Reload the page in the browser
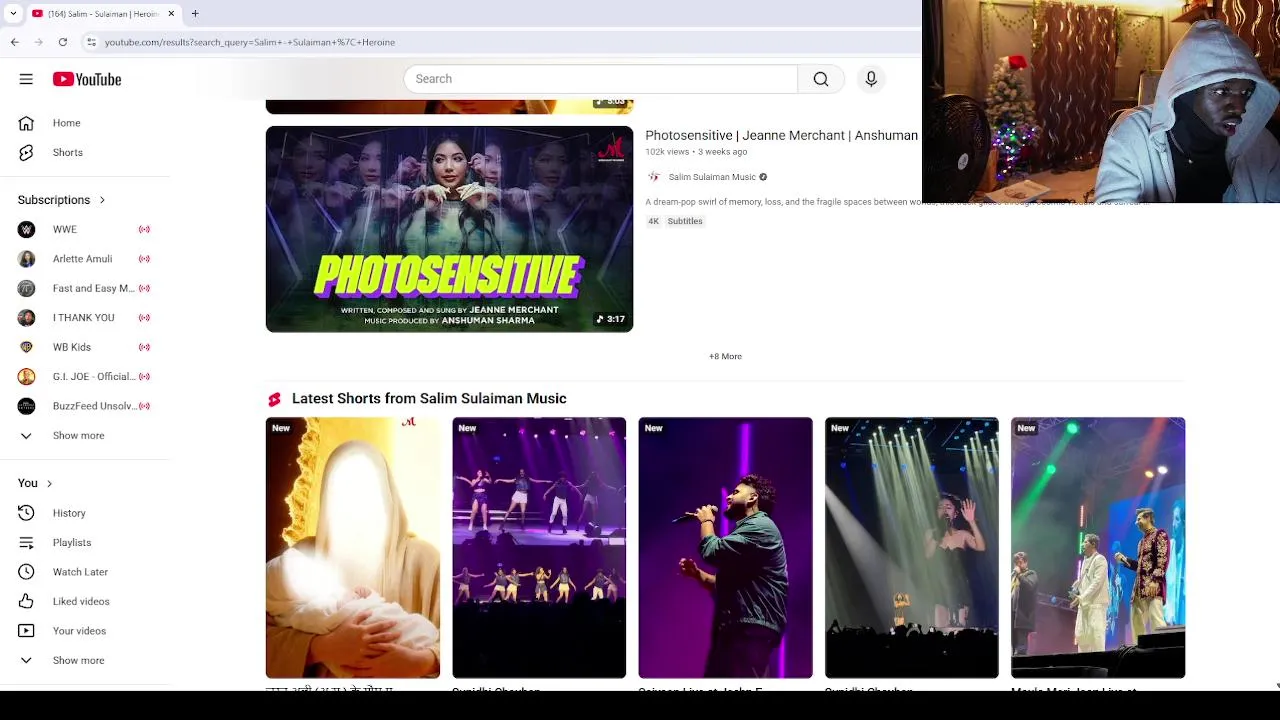The height and width of the screenshot is (720, 1280). (63, 42)
